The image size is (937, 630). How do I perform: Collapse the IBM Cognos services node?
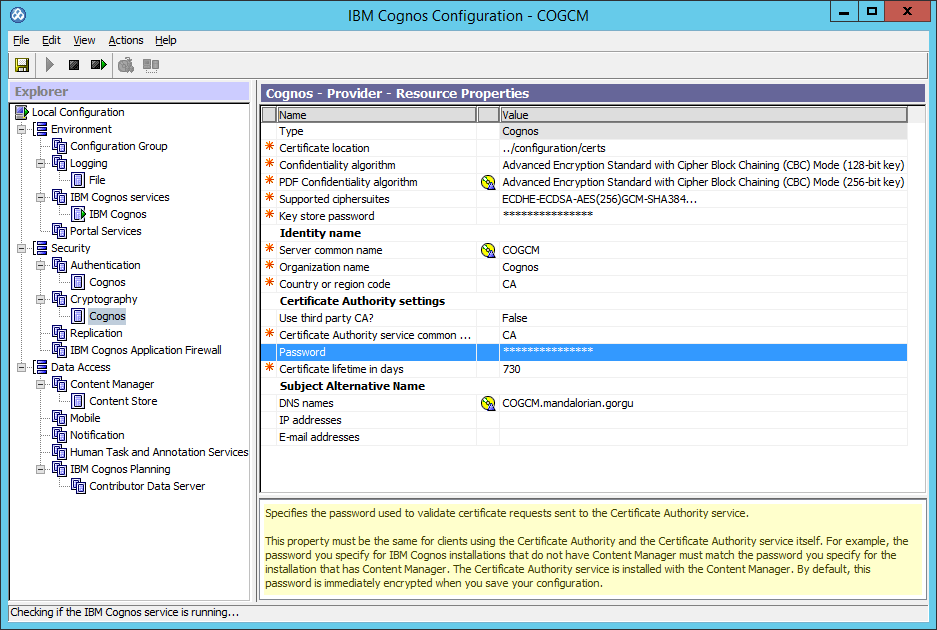click(41, 197)
